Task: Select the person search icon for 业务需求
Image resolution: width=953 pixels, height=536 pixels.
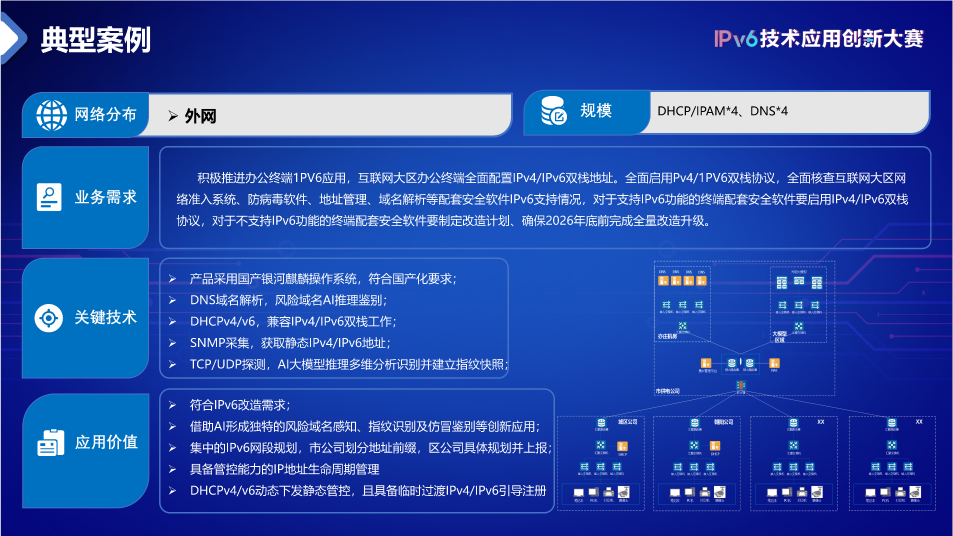Action: pos(49,197)
